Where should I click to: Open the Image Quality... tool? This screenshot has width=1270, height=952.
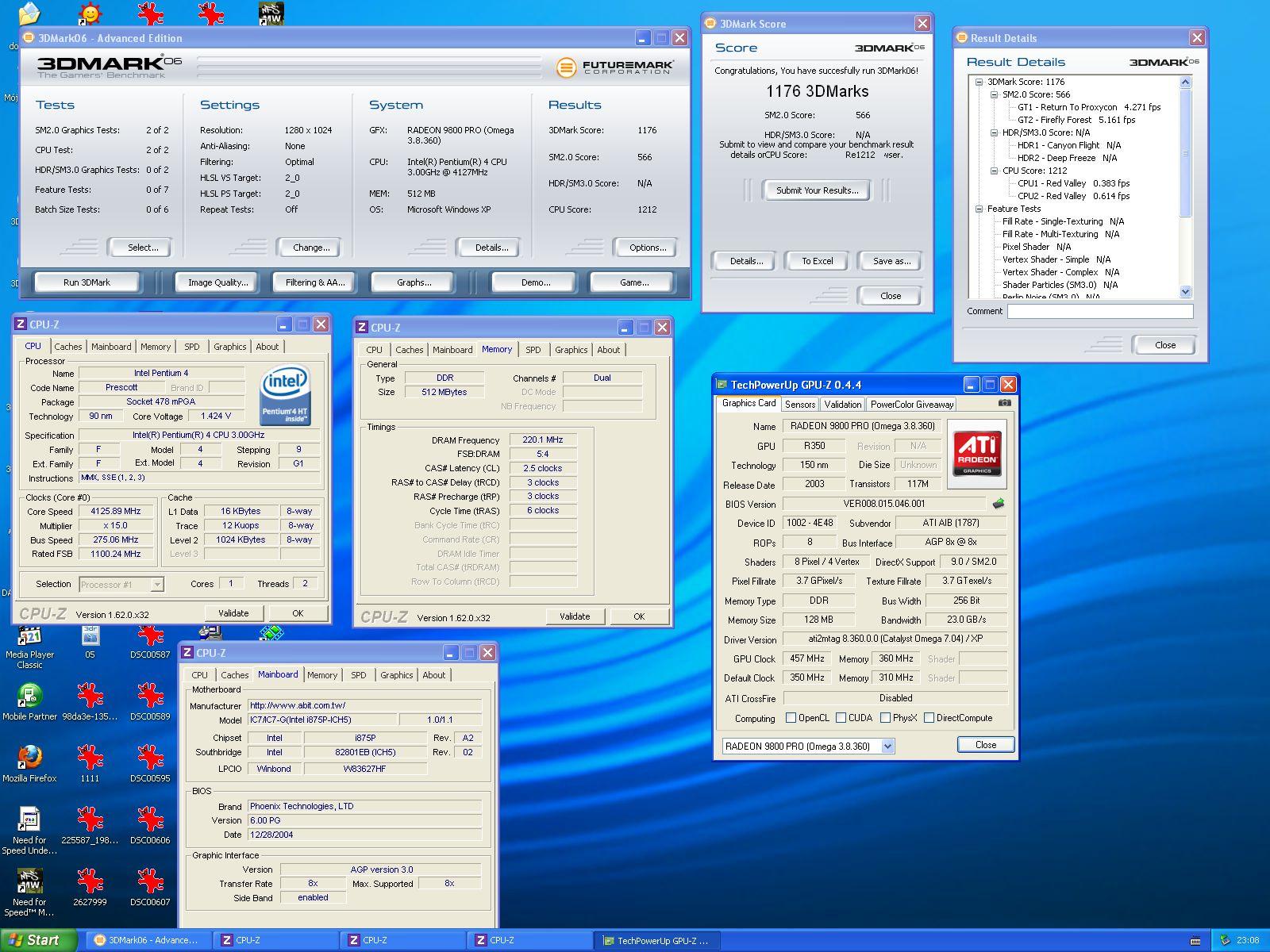coord(217,282)
